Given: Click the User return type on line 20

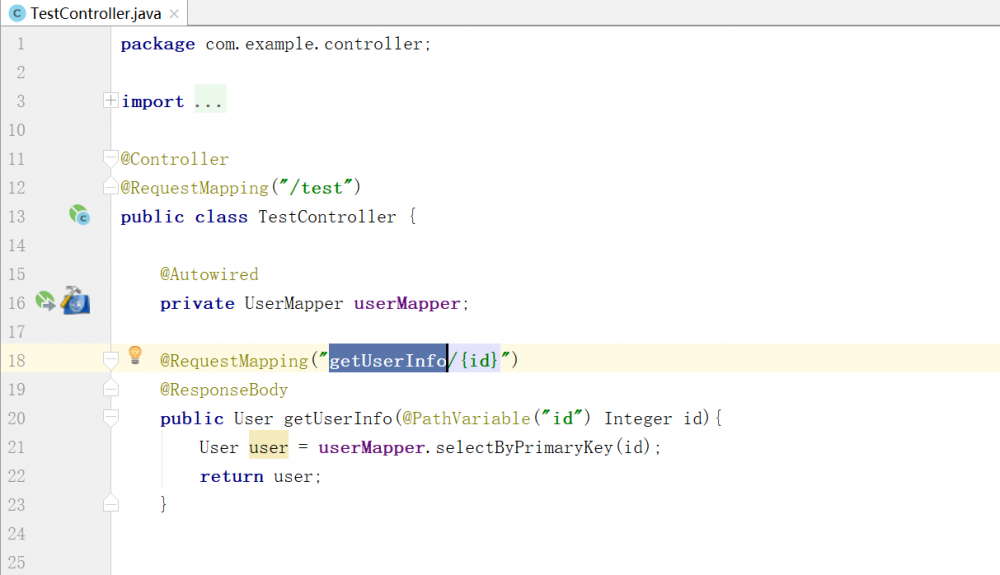Looking at the screenshot, I should tap(253, 418).
